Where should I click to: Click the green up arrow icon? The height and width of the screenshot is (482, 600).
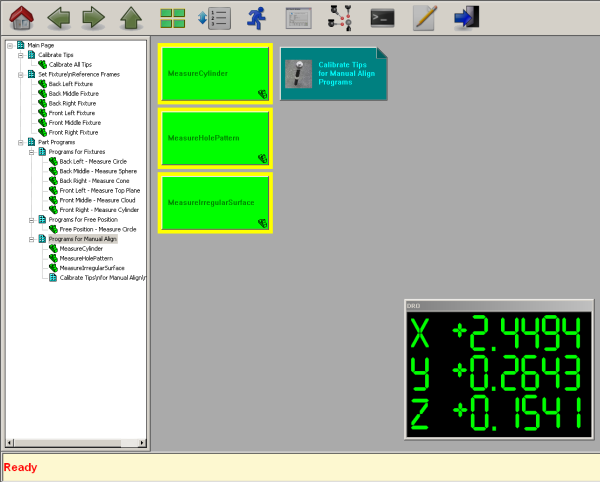point(131,17)
